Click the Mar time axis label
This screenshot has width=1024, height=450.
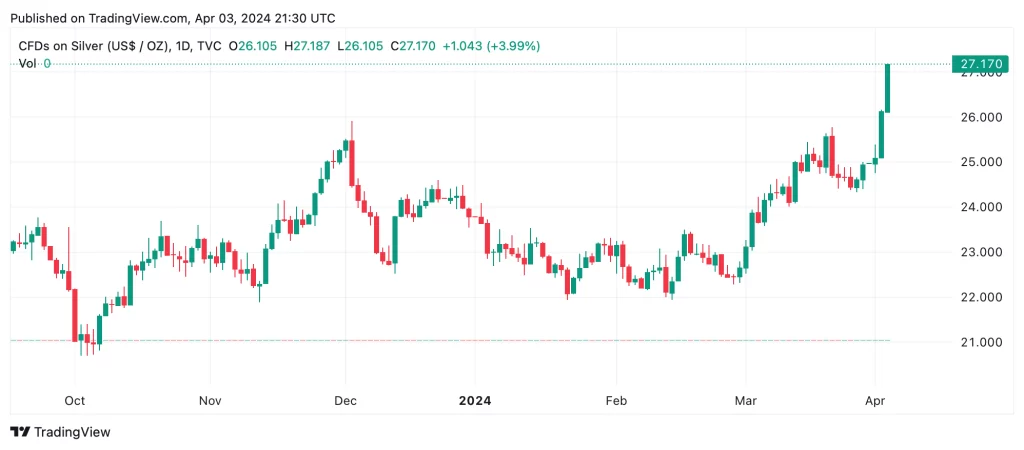(745, 400)
